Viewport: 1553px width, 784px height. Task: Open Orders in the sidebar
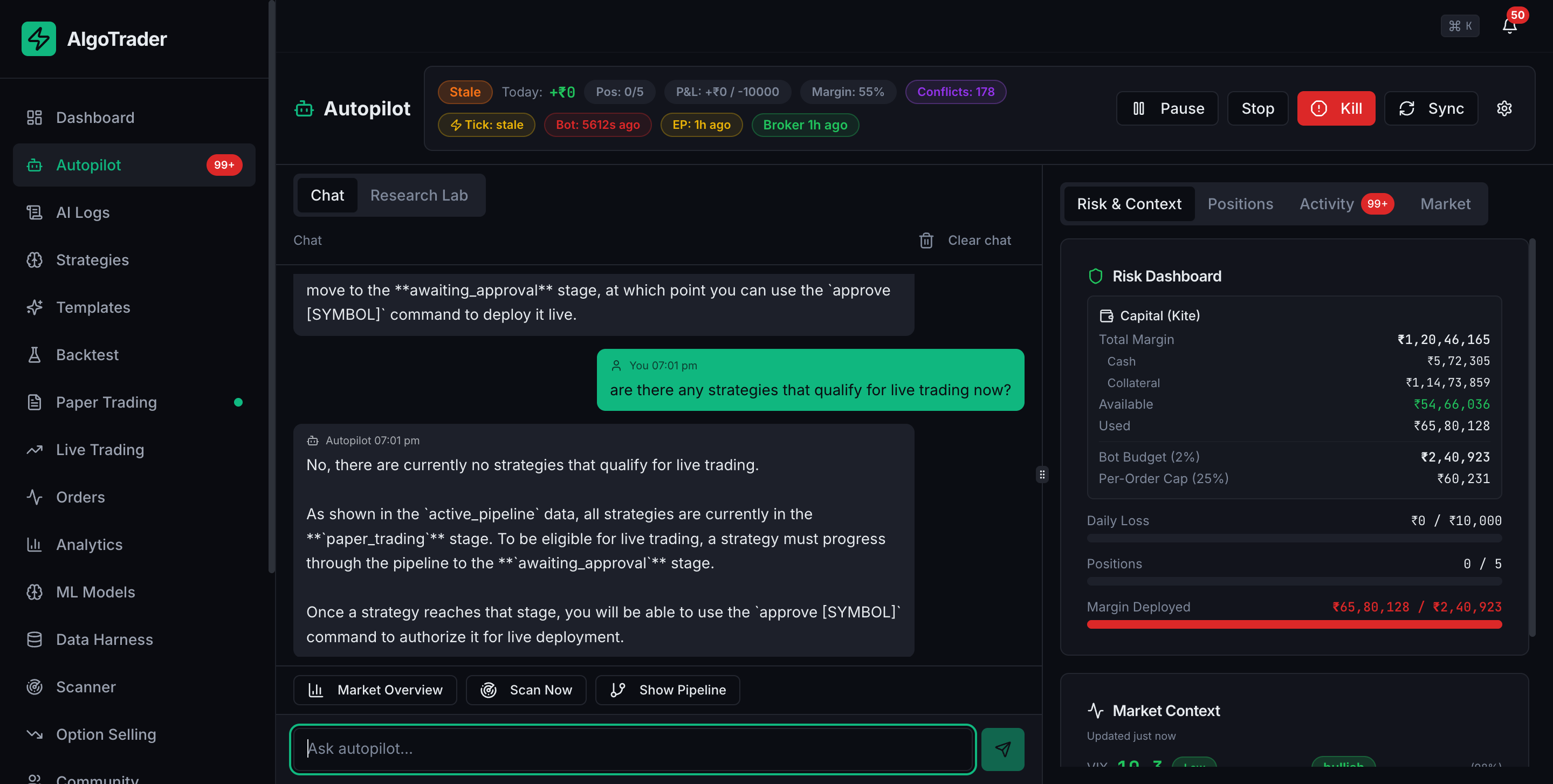134,497
